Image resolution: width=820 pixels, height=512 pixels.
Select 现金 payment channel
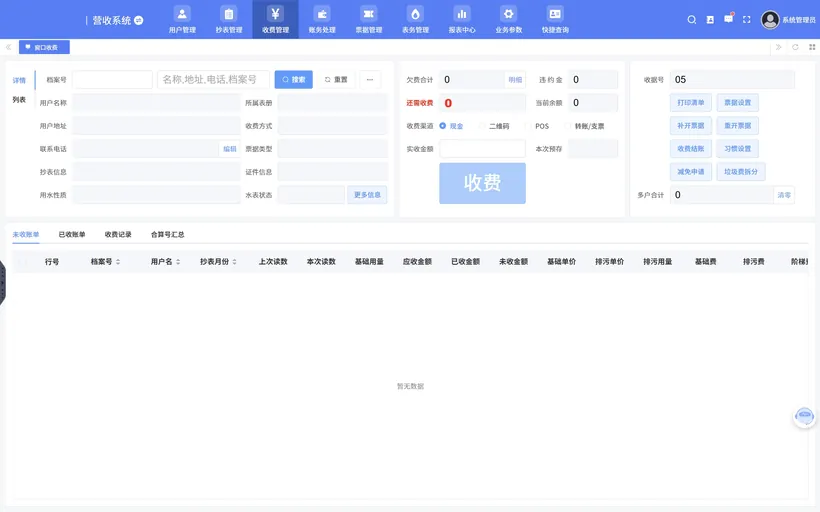tap(451, 126)
